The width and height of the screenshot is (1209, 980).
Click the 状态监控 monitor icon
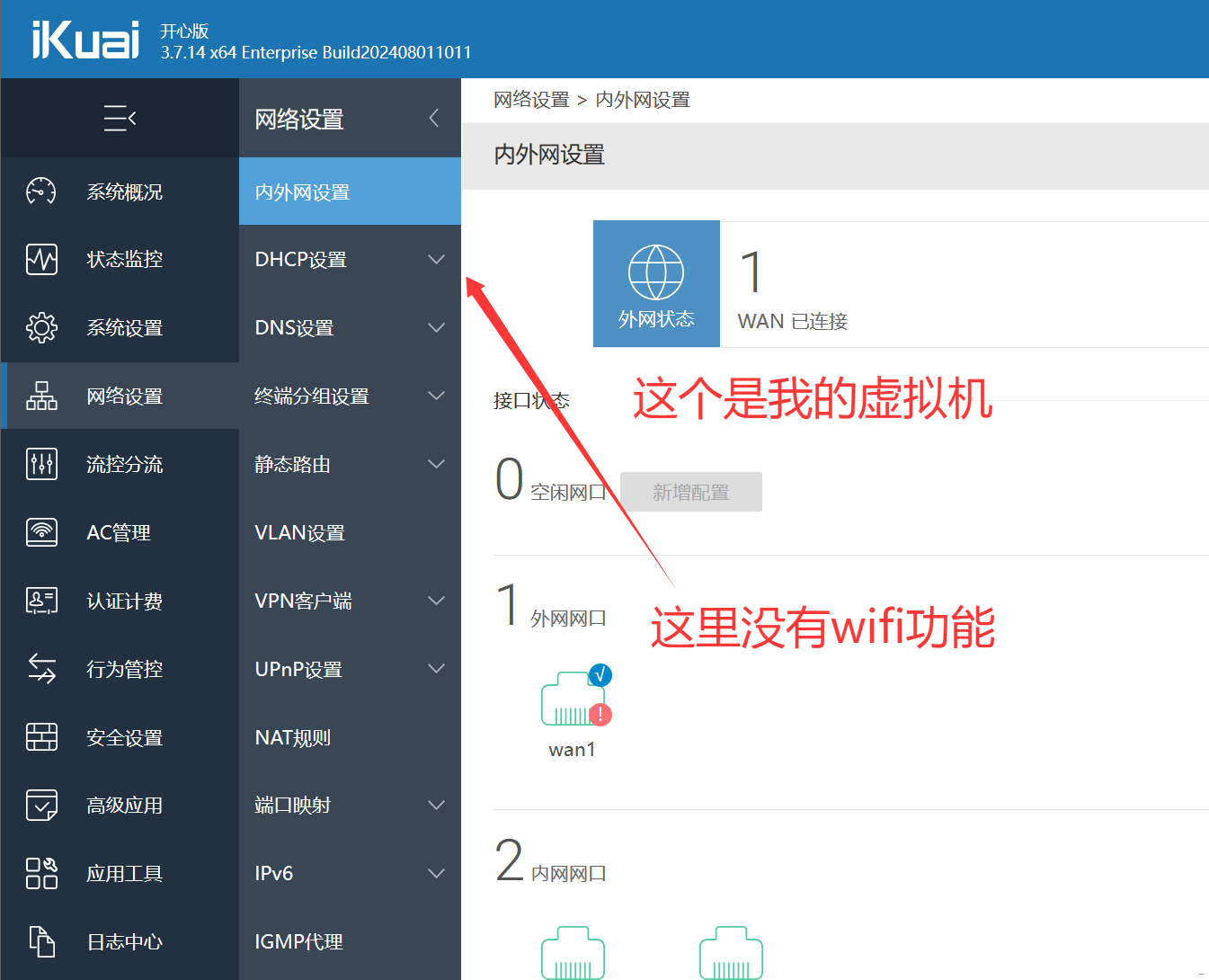(x=41, y=260)
